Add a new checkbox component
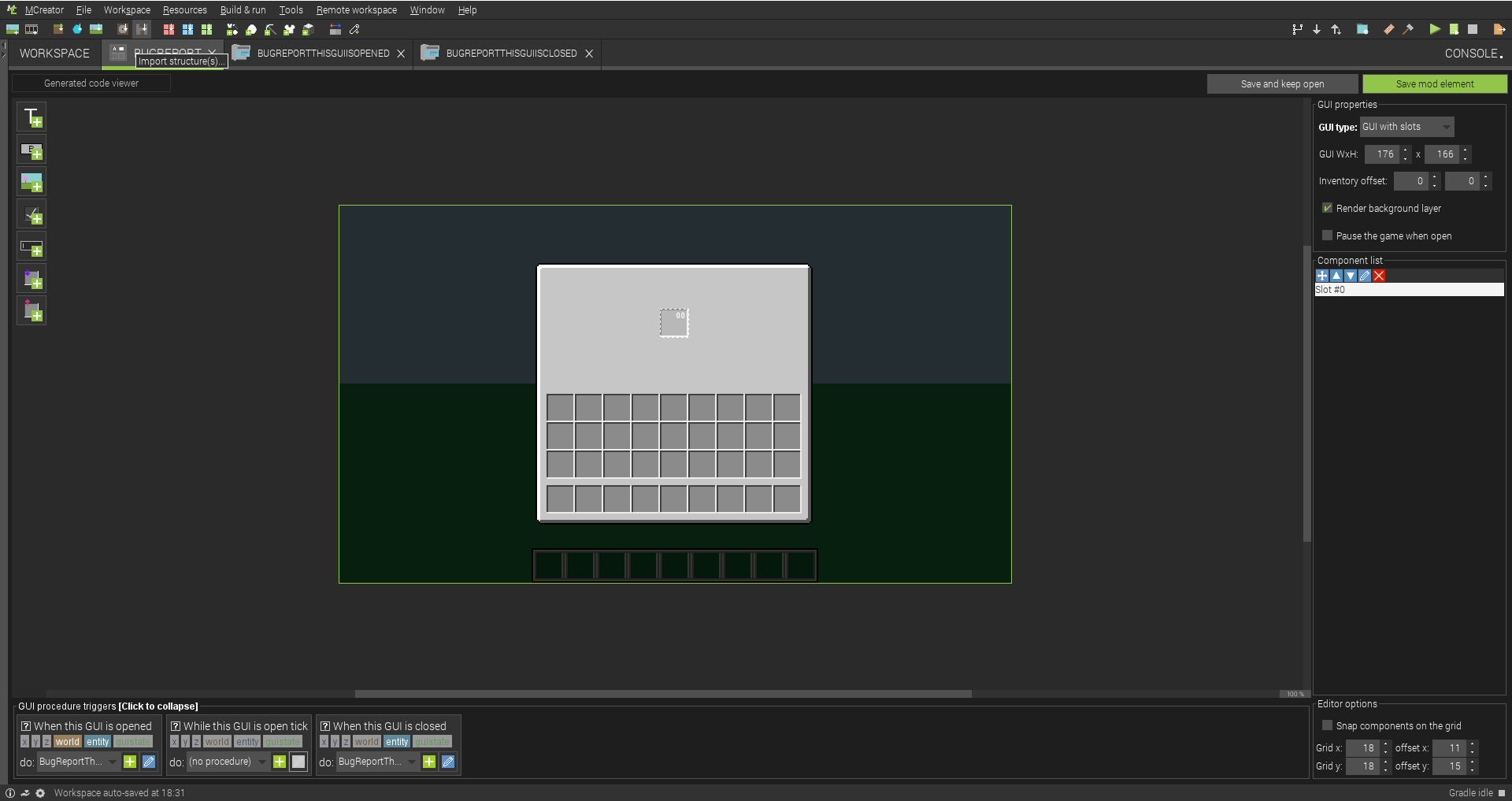This screenshot has height=801, width=1512. [x=31, y=213]
